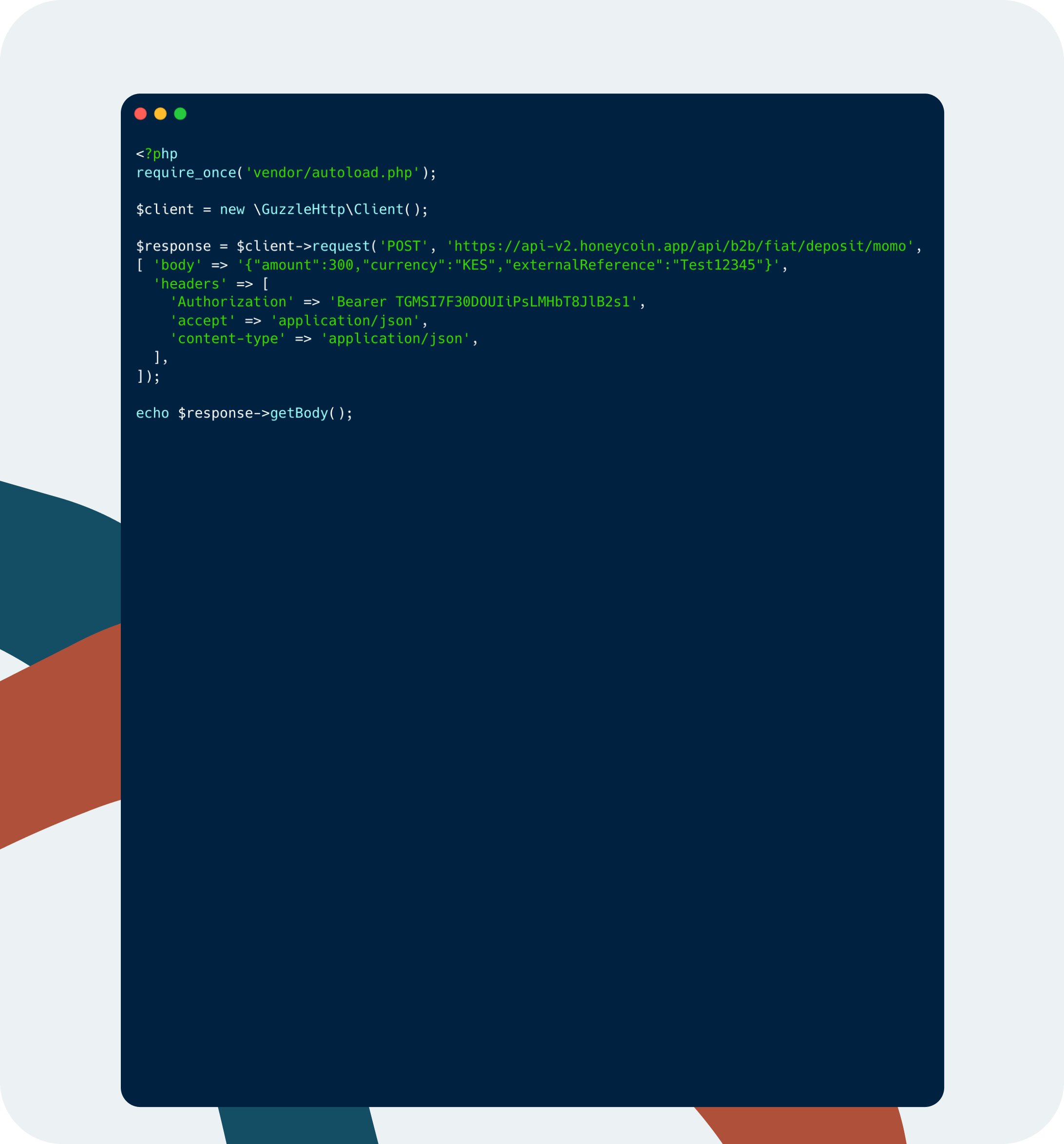Click the 'body' array key

[x=178, y=265]
